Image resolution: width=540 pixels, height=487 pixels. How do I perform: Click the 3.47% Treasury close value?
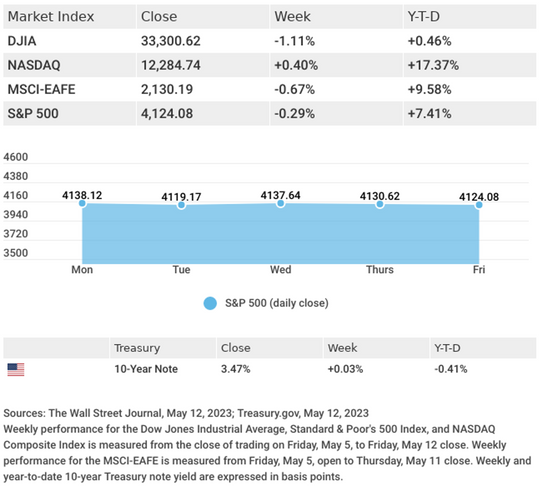tap(236, 369)
